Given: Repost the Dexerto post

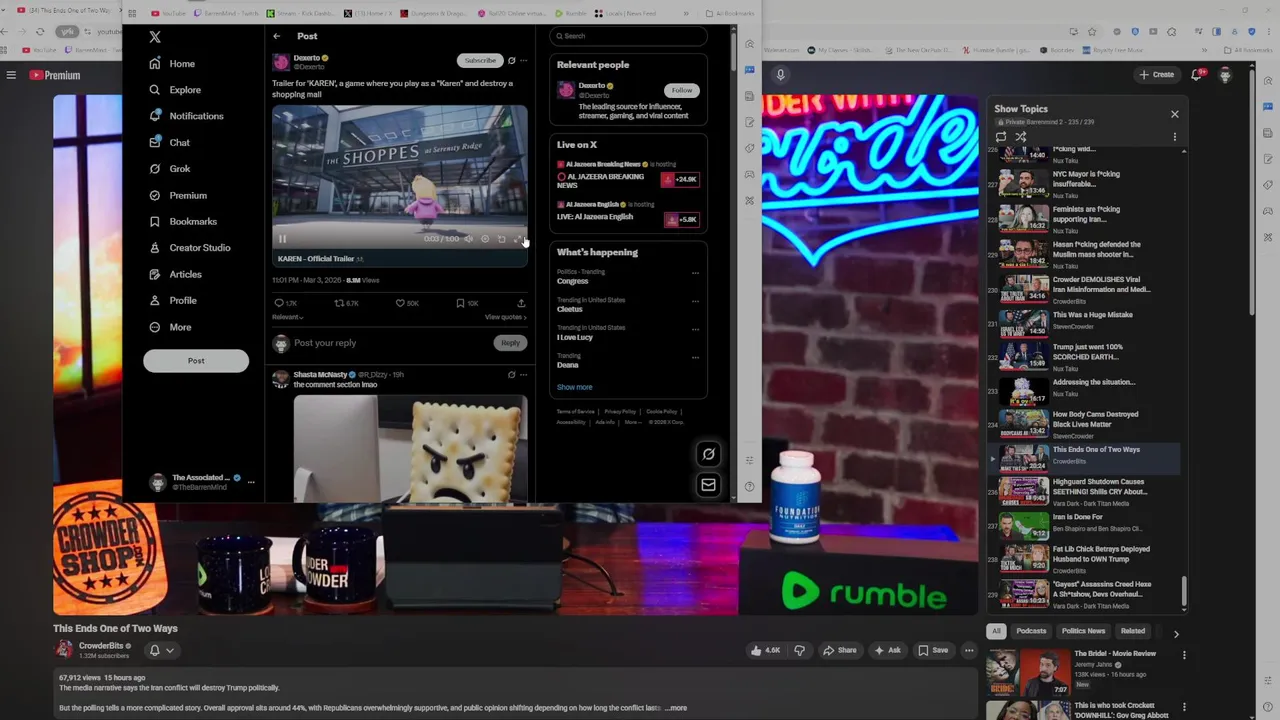Looking at the screenshot, I should (x=346, y=303).
